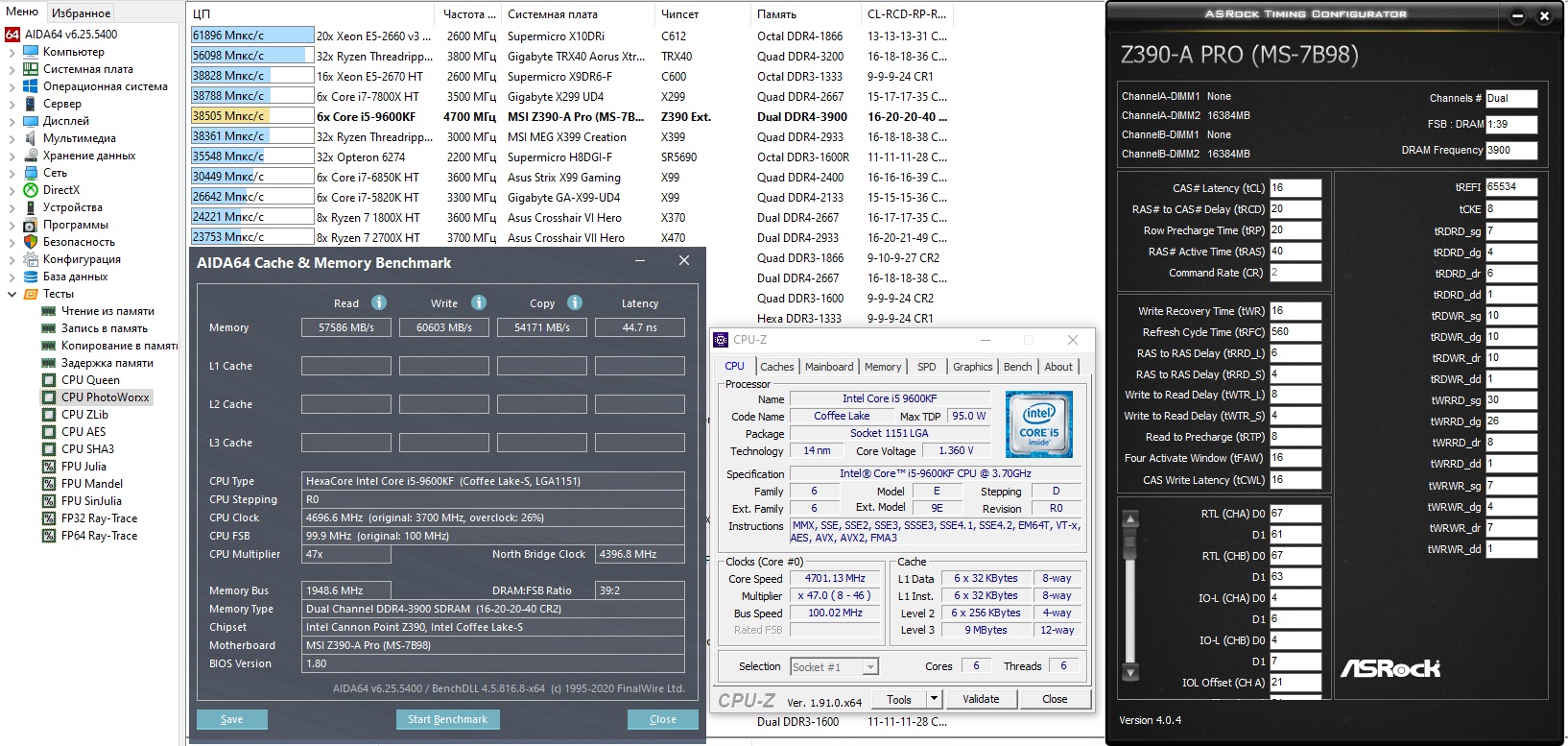
Task: Click the CPU Queen test icon
Action: point(49,380)
